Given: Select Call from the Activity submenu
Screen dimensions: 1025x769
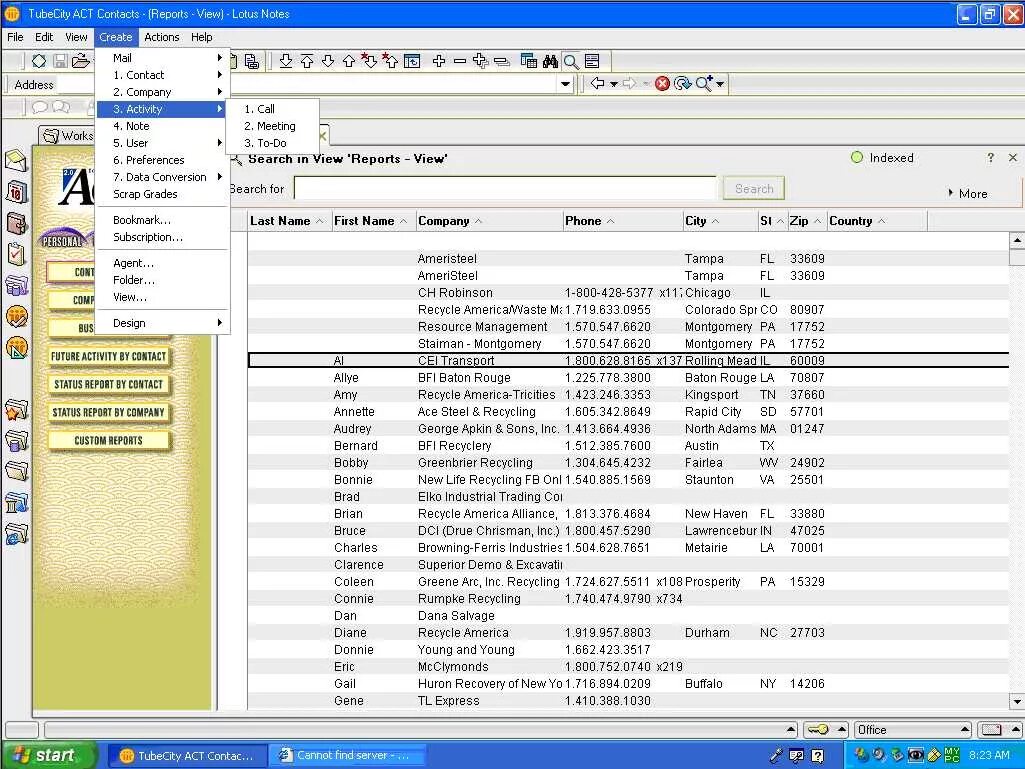Looking at the screenshot, I should tap(273, 109).
